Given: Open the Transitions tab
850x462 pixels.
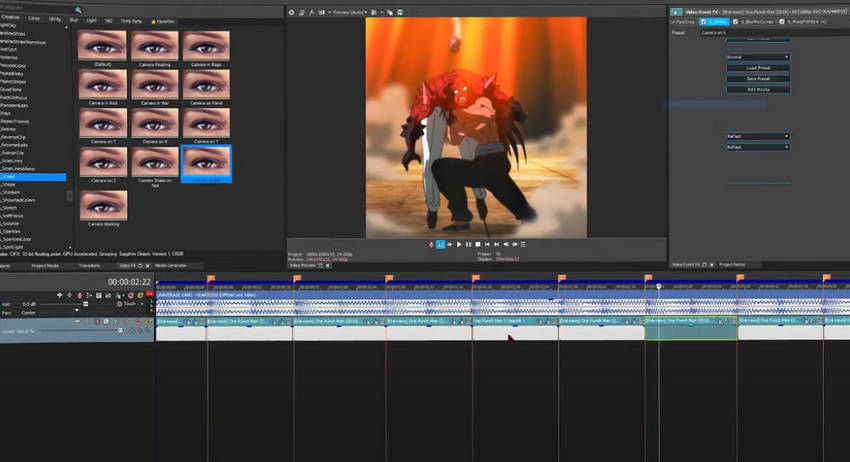Looking at the screenshot, I should point(89,266).
